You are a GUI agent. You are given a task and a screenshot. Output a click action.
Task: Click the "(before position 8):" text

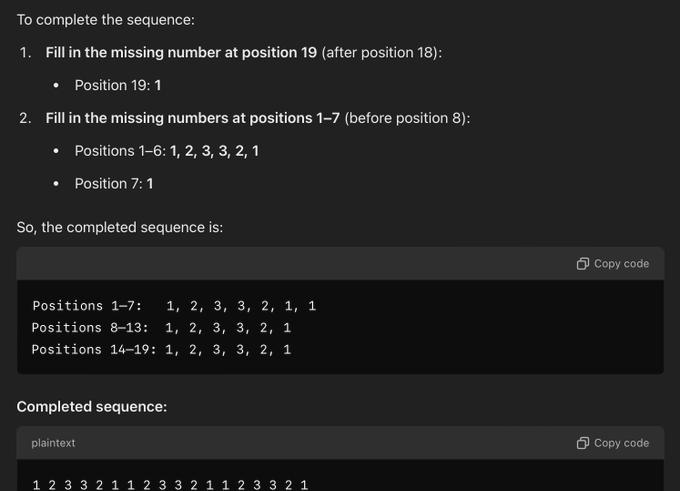point(407,118)
